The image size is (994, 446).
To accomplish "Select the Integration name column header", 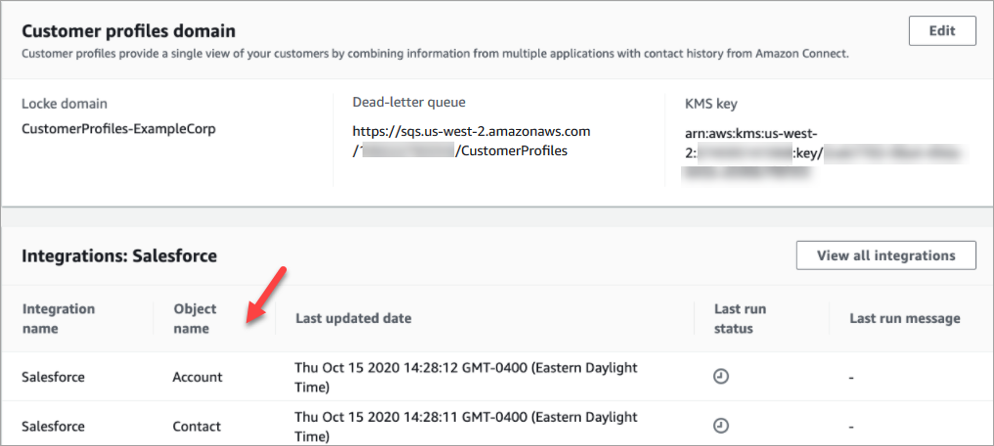I will [x=58, y=319].
